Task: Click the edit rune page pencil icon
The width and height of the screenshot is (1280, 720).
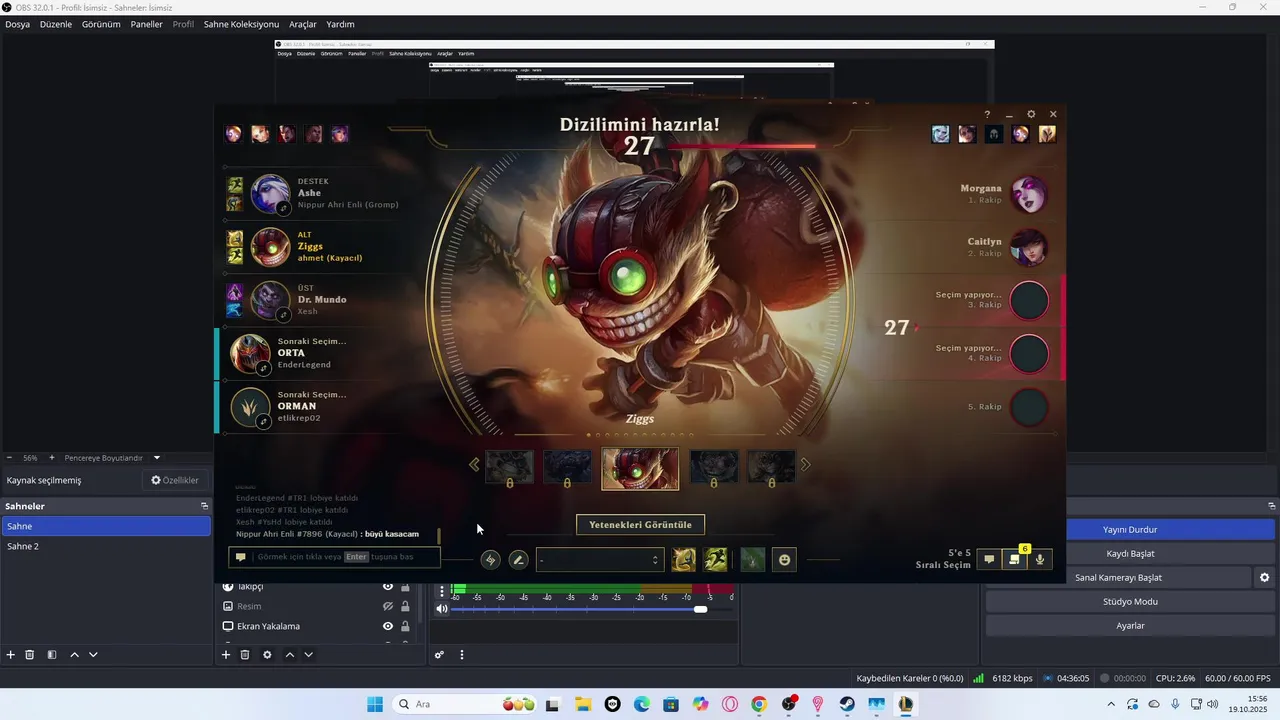Action: [518, 560]
